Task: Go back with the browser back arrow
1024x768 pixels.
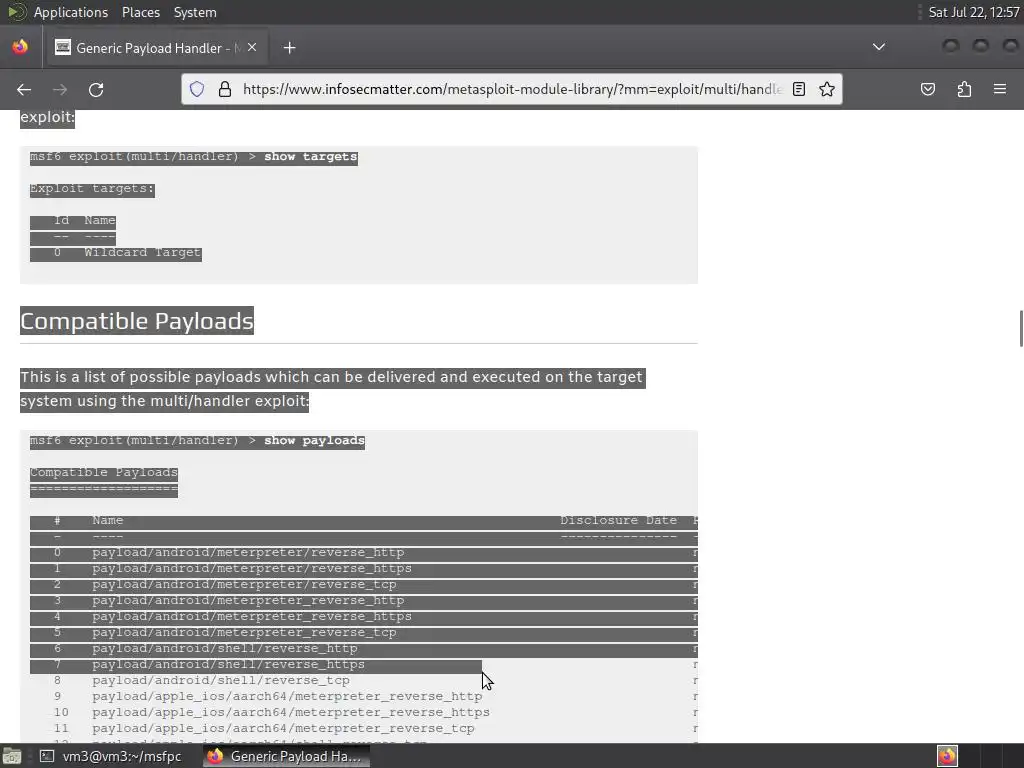Action: pos(24,89)
